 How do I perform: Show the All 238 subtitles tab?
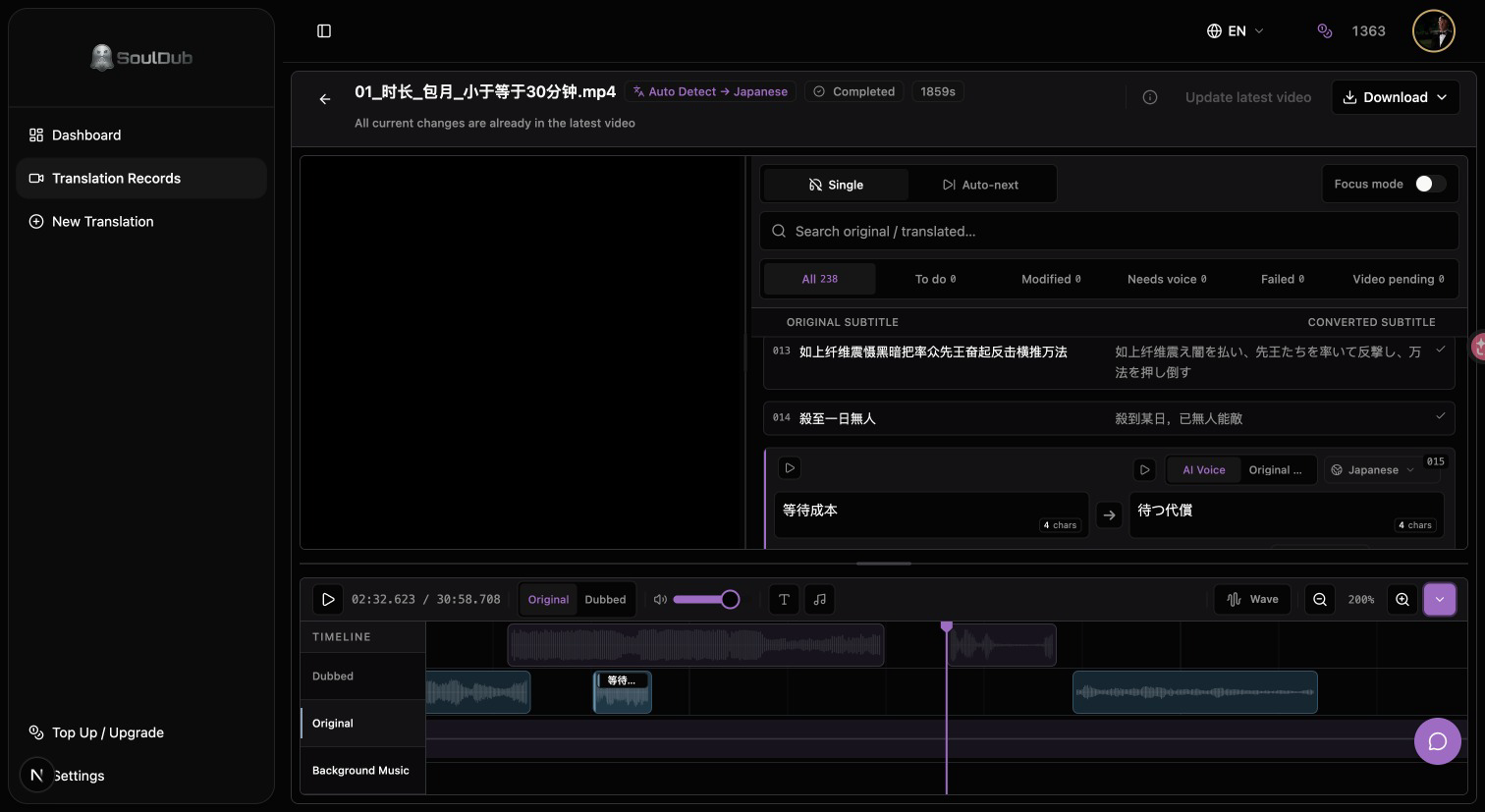tap(820, 279)
